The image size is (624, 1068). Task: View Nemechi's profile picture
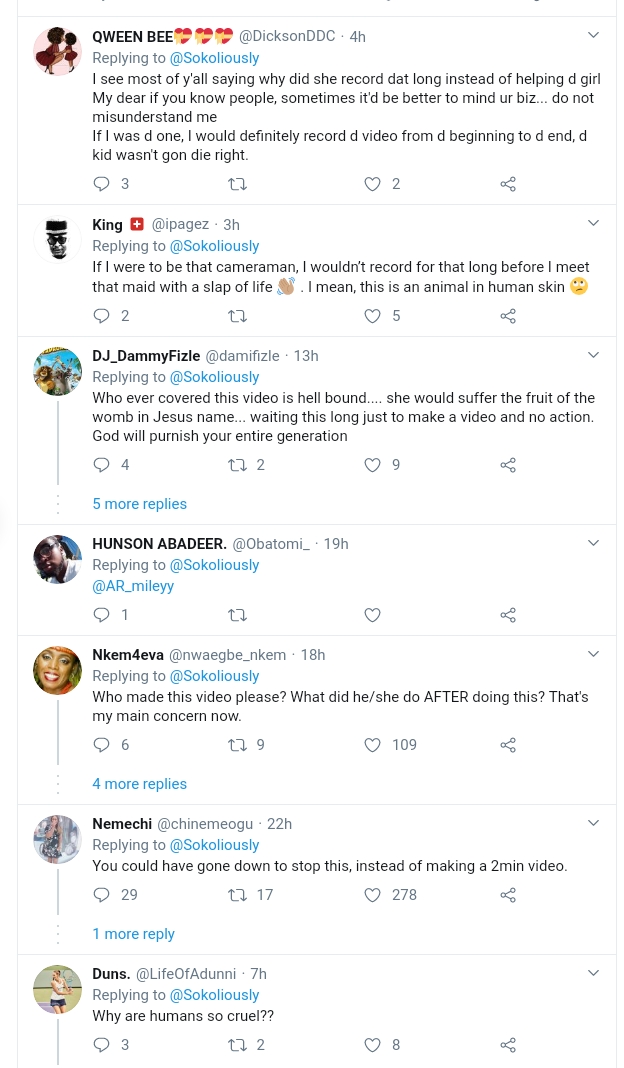[x=57, y=839]
